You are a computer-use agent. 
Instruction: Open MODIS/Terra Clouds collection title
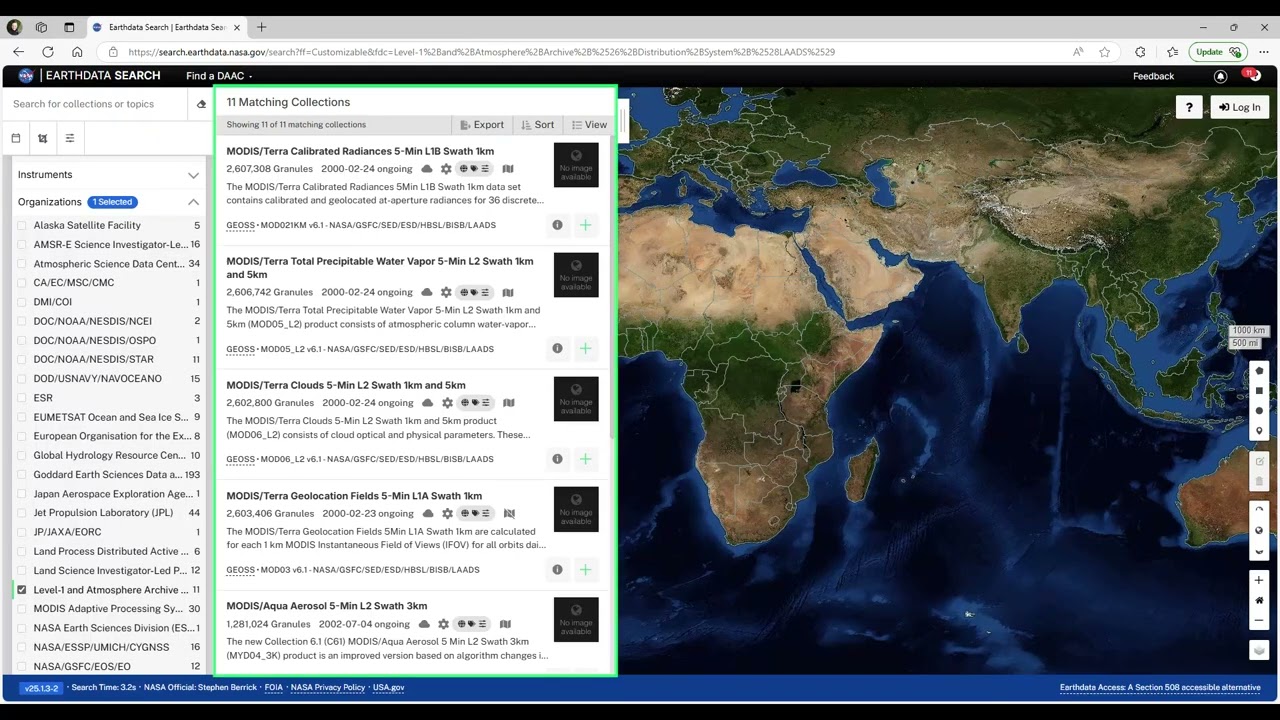pos(346,385)
